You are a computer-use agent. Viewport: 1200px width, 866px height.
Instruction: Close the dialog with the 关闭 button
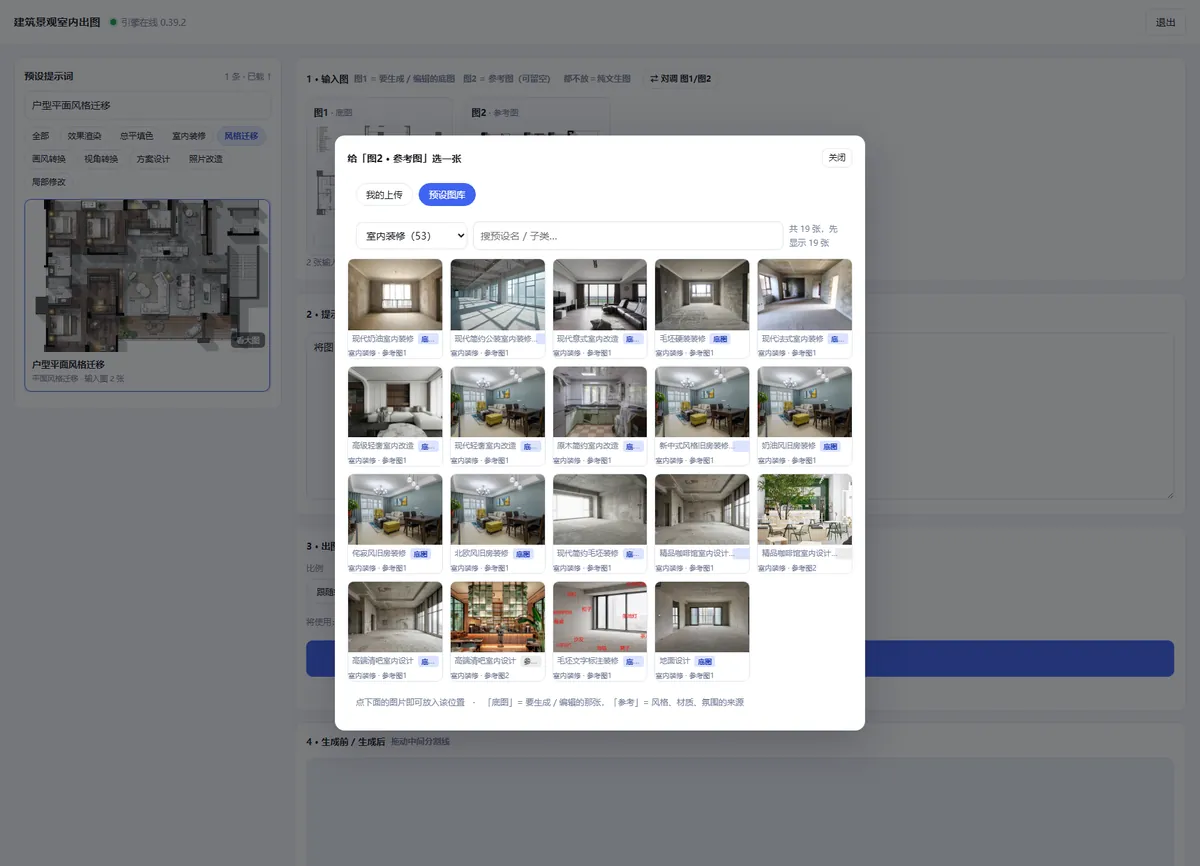click(x=836, y=158)
